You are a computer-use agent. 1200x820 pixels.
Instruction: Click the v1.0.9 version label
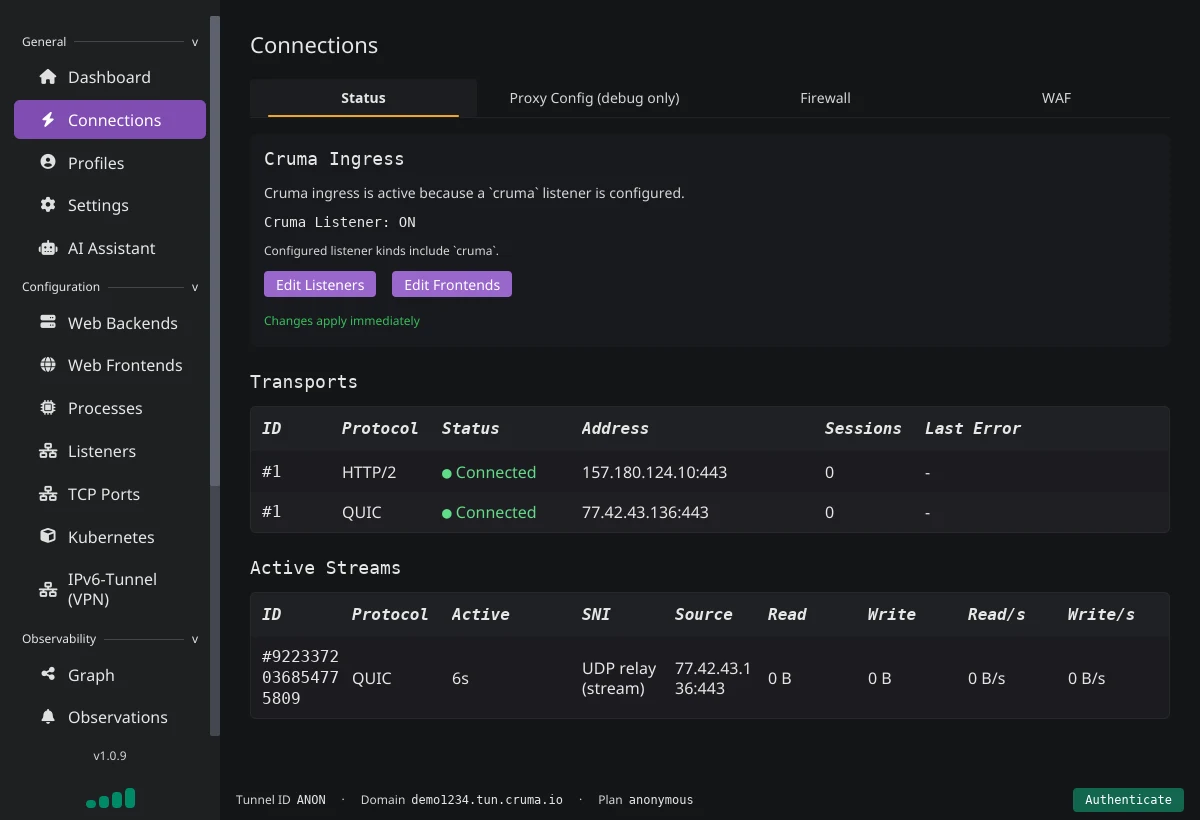click(110, 756)
